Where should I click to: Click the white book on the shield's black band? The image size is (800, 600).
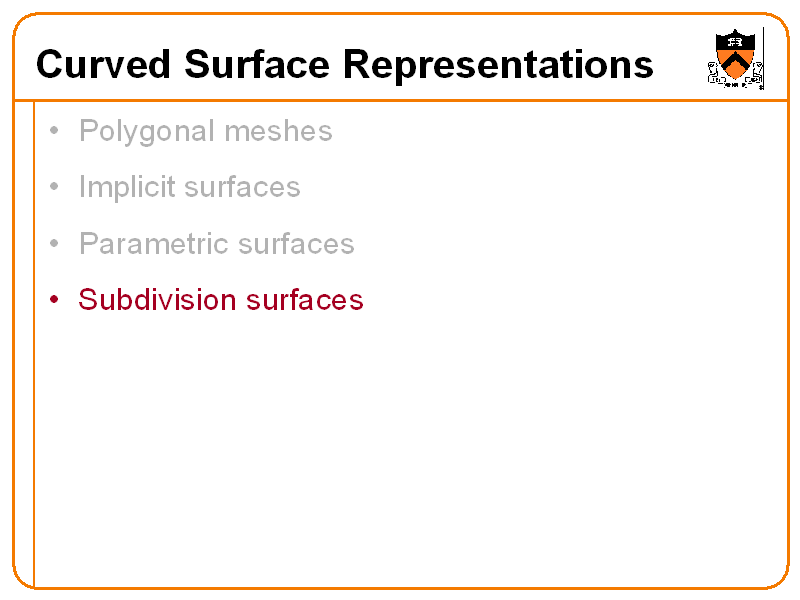pos(736,43)
